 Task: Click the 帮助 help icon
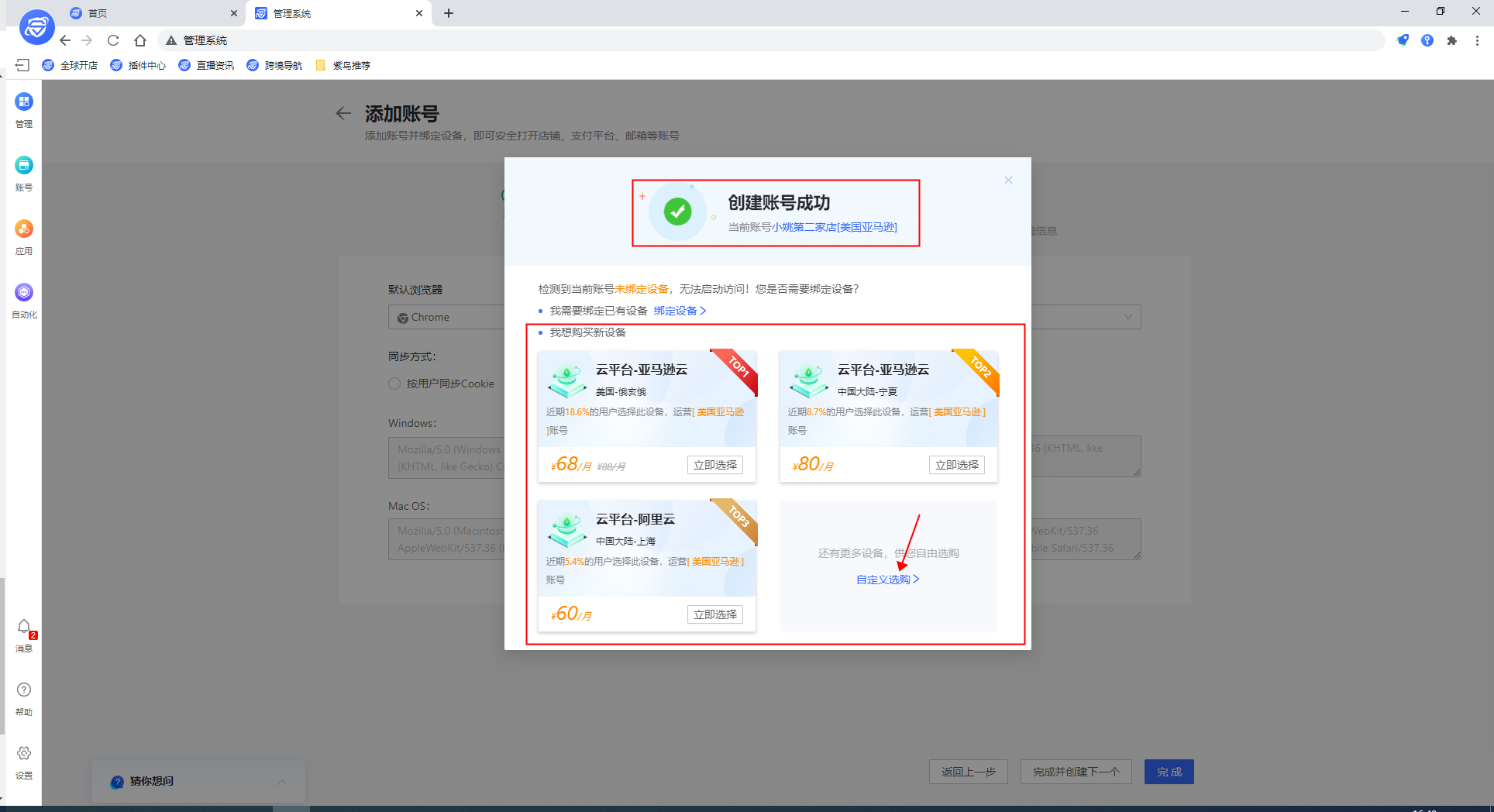(23, 696)
